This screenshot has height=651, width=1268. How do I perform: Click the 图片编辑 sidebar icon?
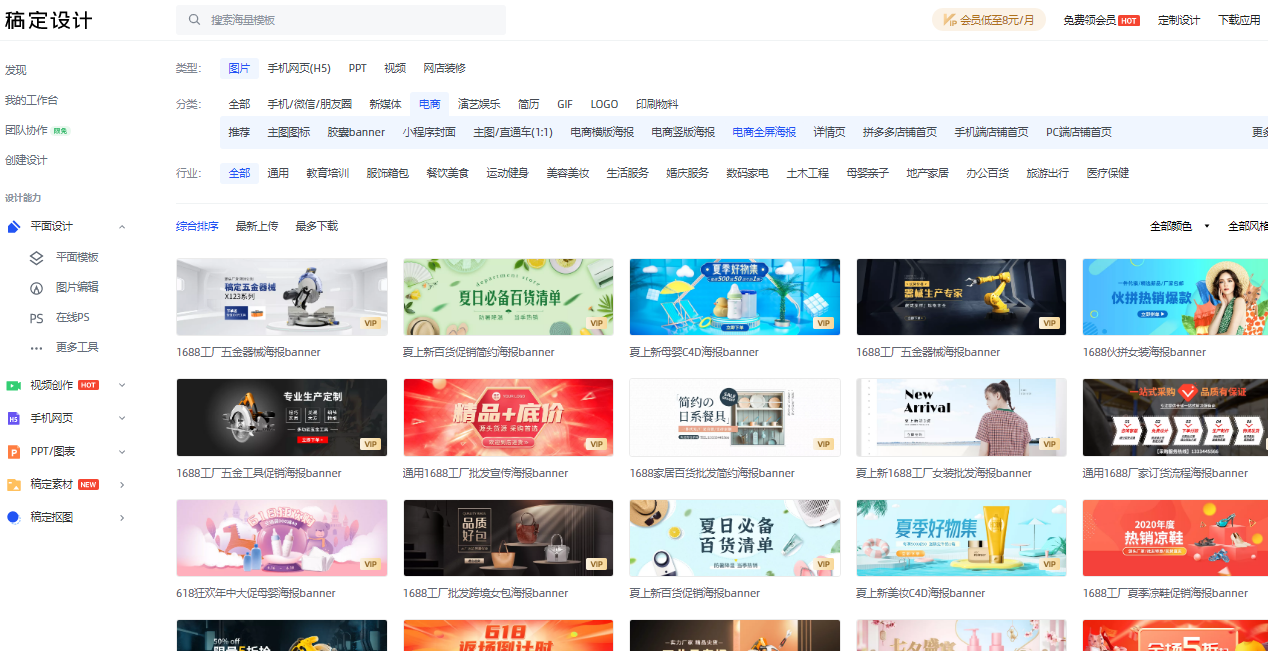[x=37, y=287]
